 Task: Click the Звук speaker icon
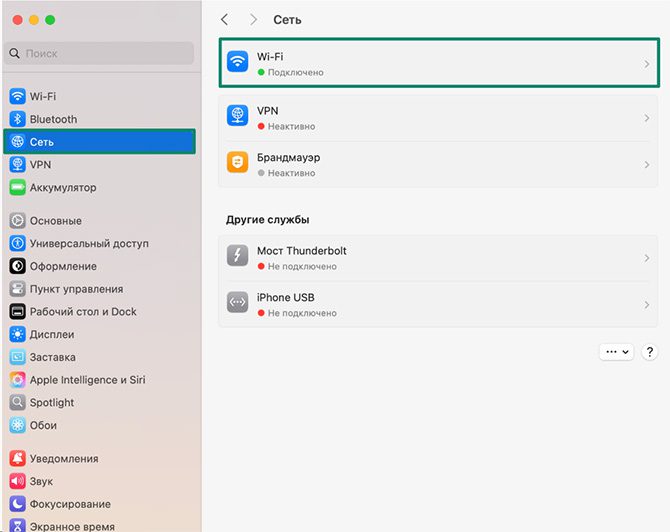click(x=18, y=481)
